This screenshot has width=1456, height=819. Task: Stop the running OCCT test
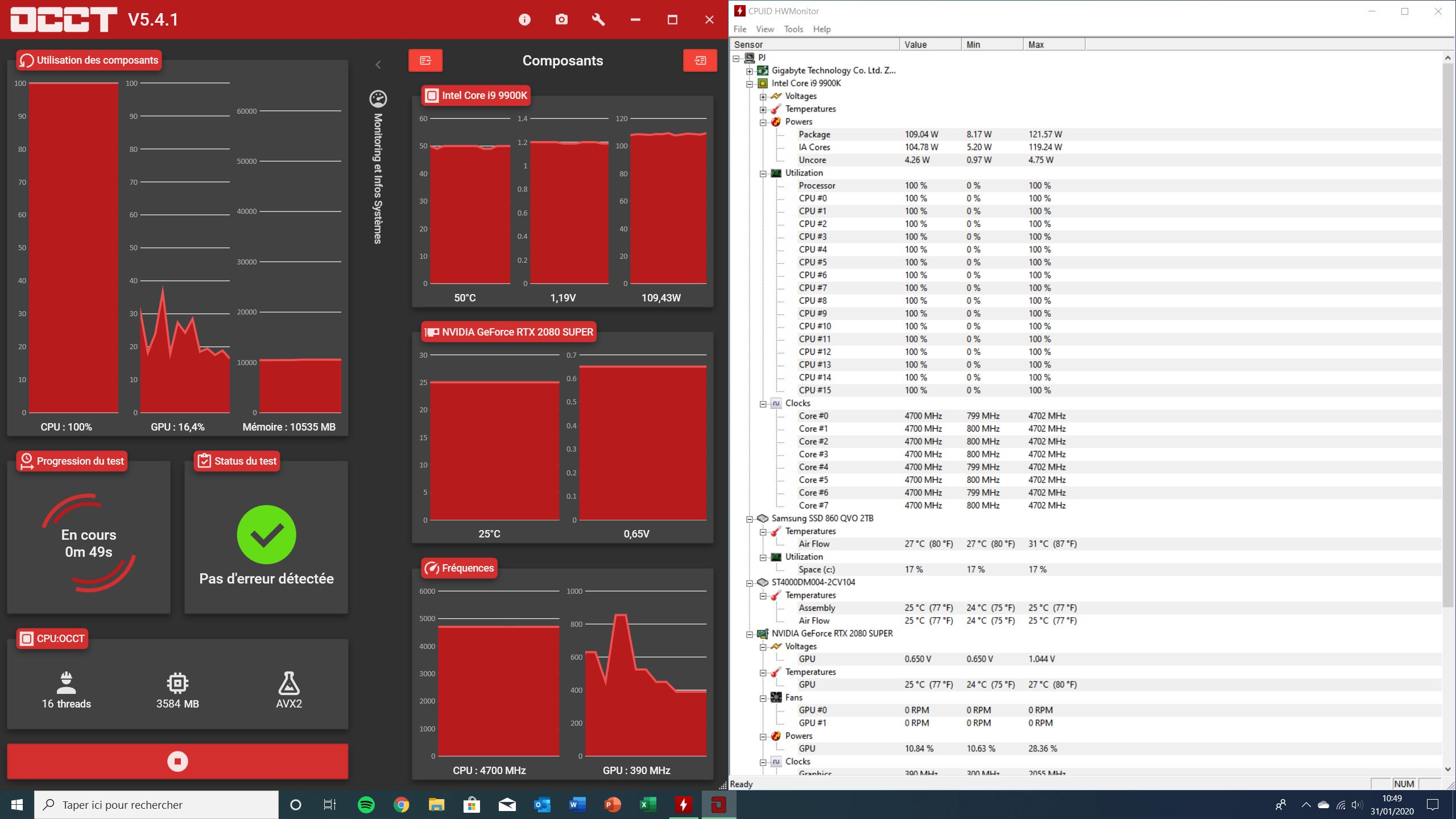point(177,761)
